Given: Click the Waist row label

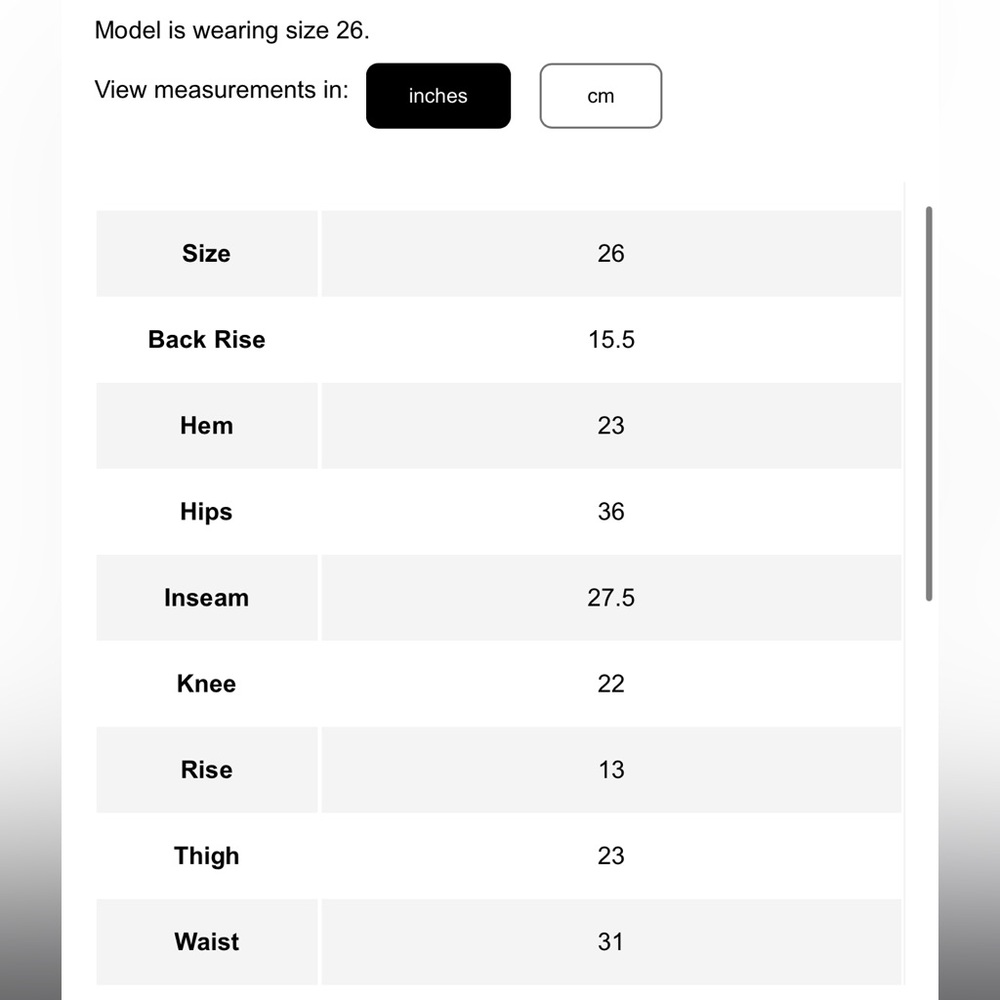Looking at the screenshot, I should click(x=207, y=942).
